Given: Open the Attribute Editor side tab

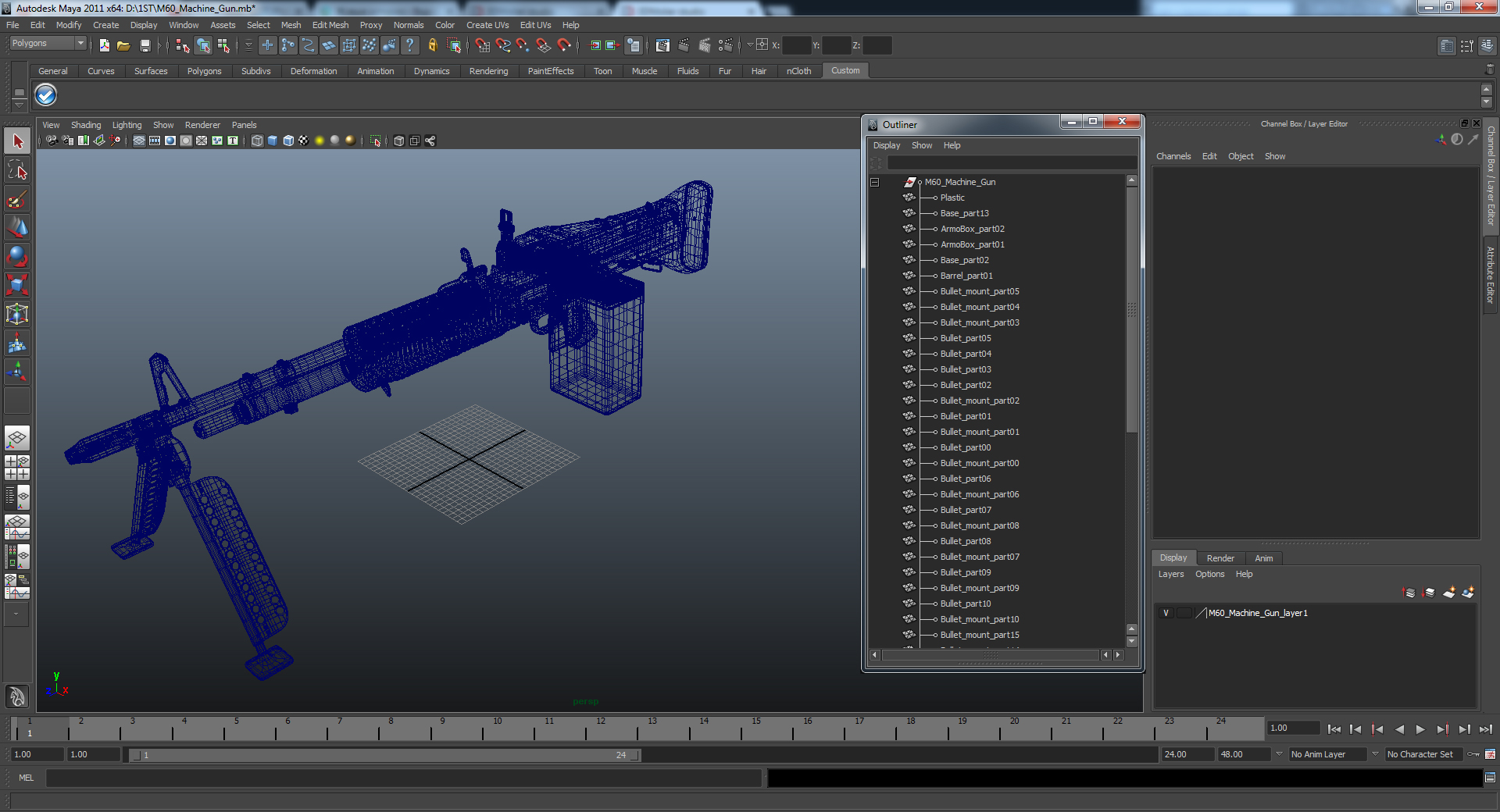Looking at the screenshot, I should (x=1491, y=275).
